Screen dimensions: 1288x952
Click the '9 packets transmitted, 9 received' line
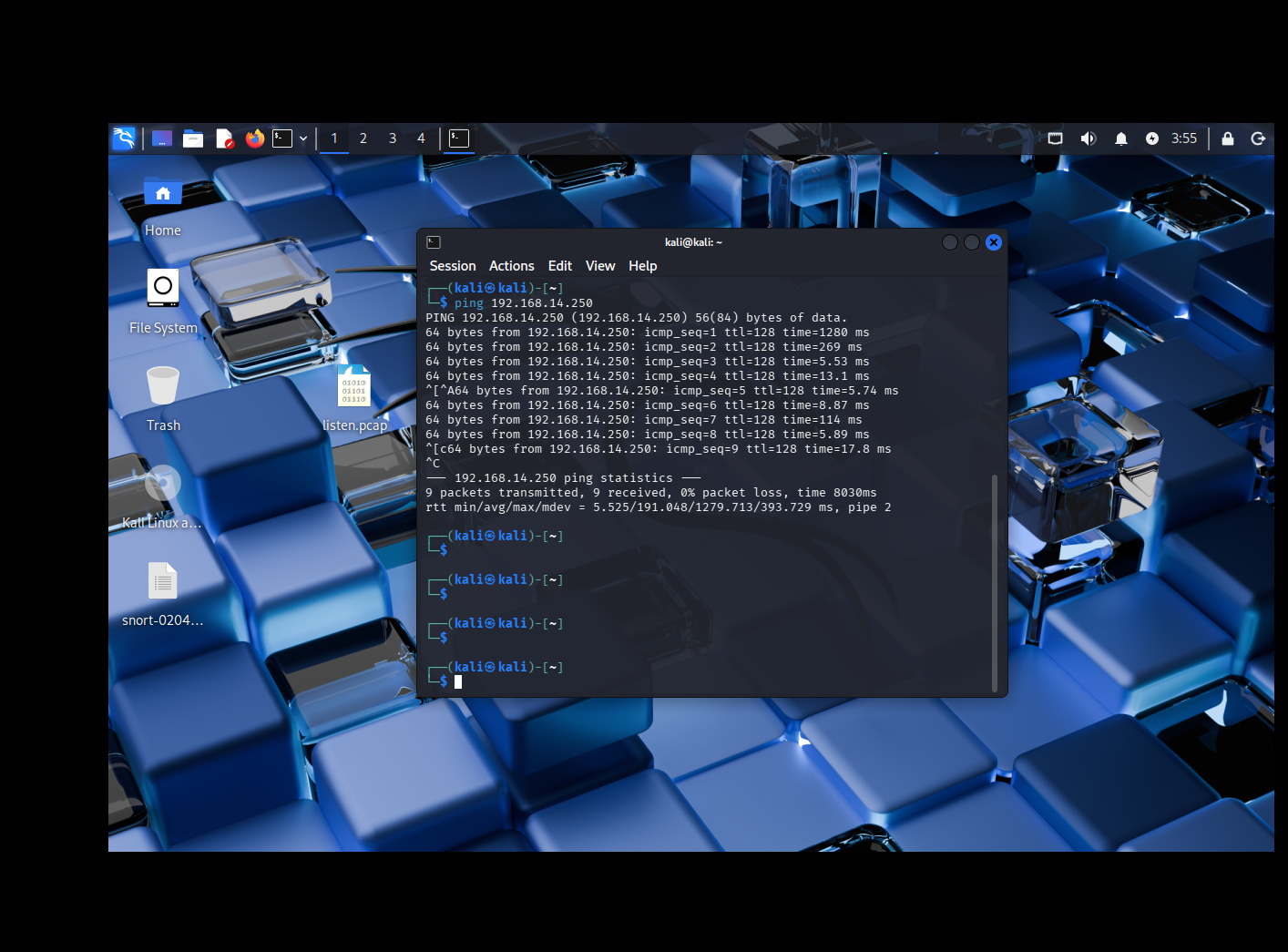coord(651,493)
